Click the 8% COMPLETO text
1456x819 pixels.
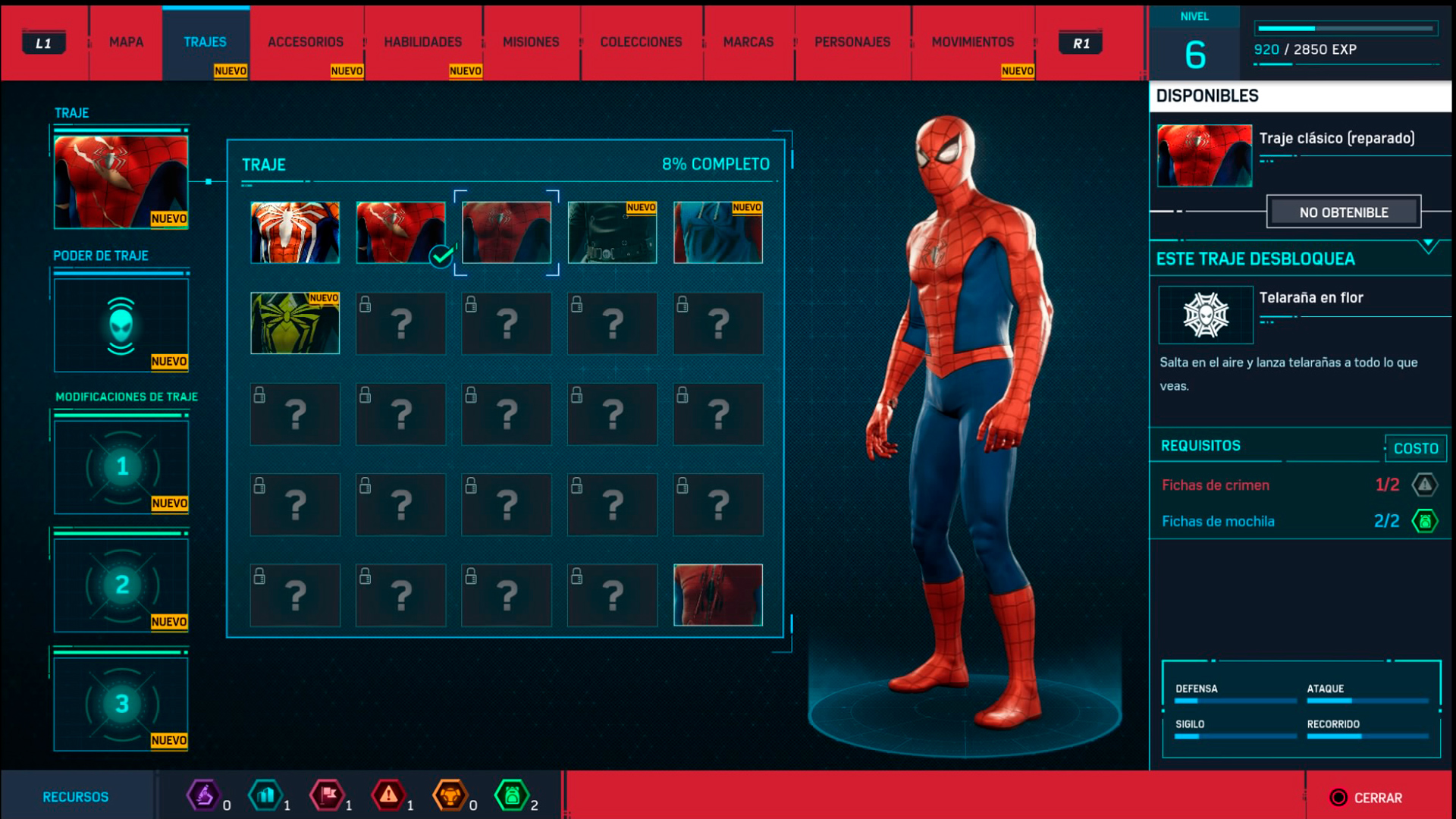[715, 165]
